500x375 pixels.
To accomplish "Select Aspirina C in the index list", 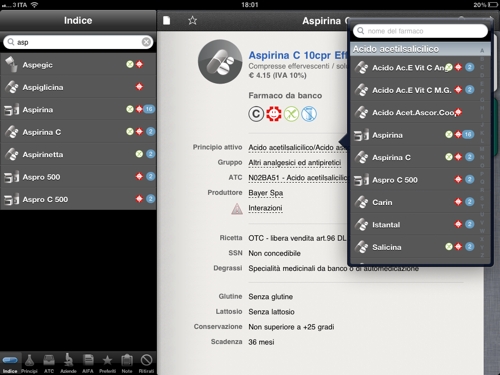I will point(78,132).
